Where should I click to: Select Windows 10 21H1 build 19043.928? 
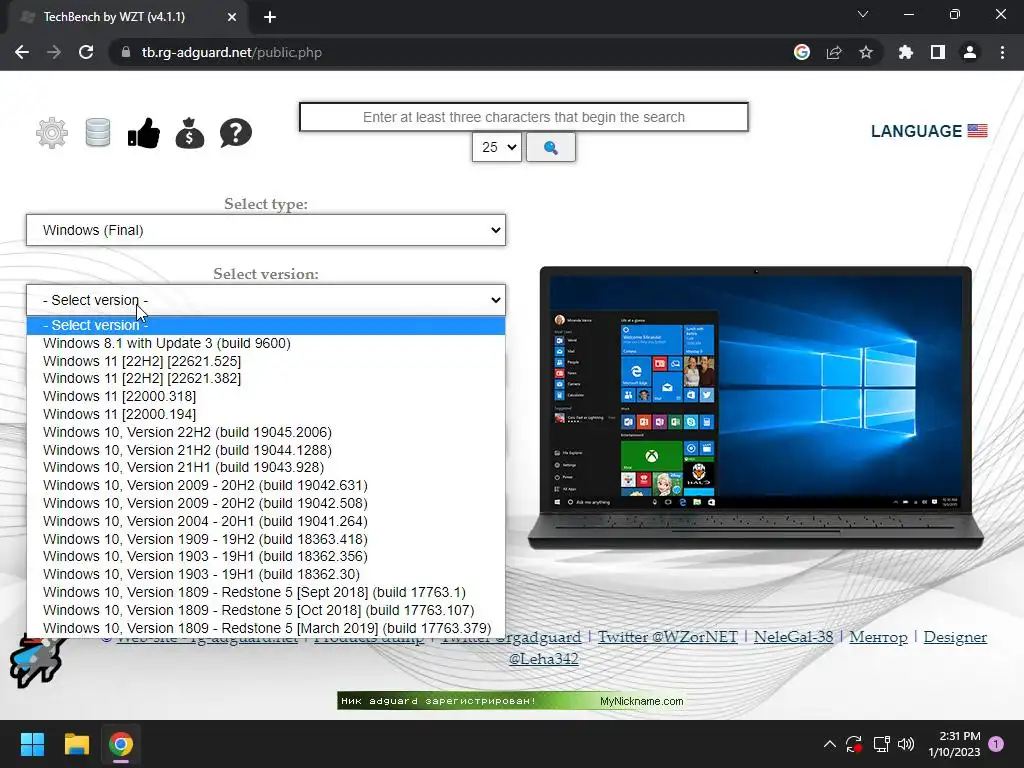(266, 468)
